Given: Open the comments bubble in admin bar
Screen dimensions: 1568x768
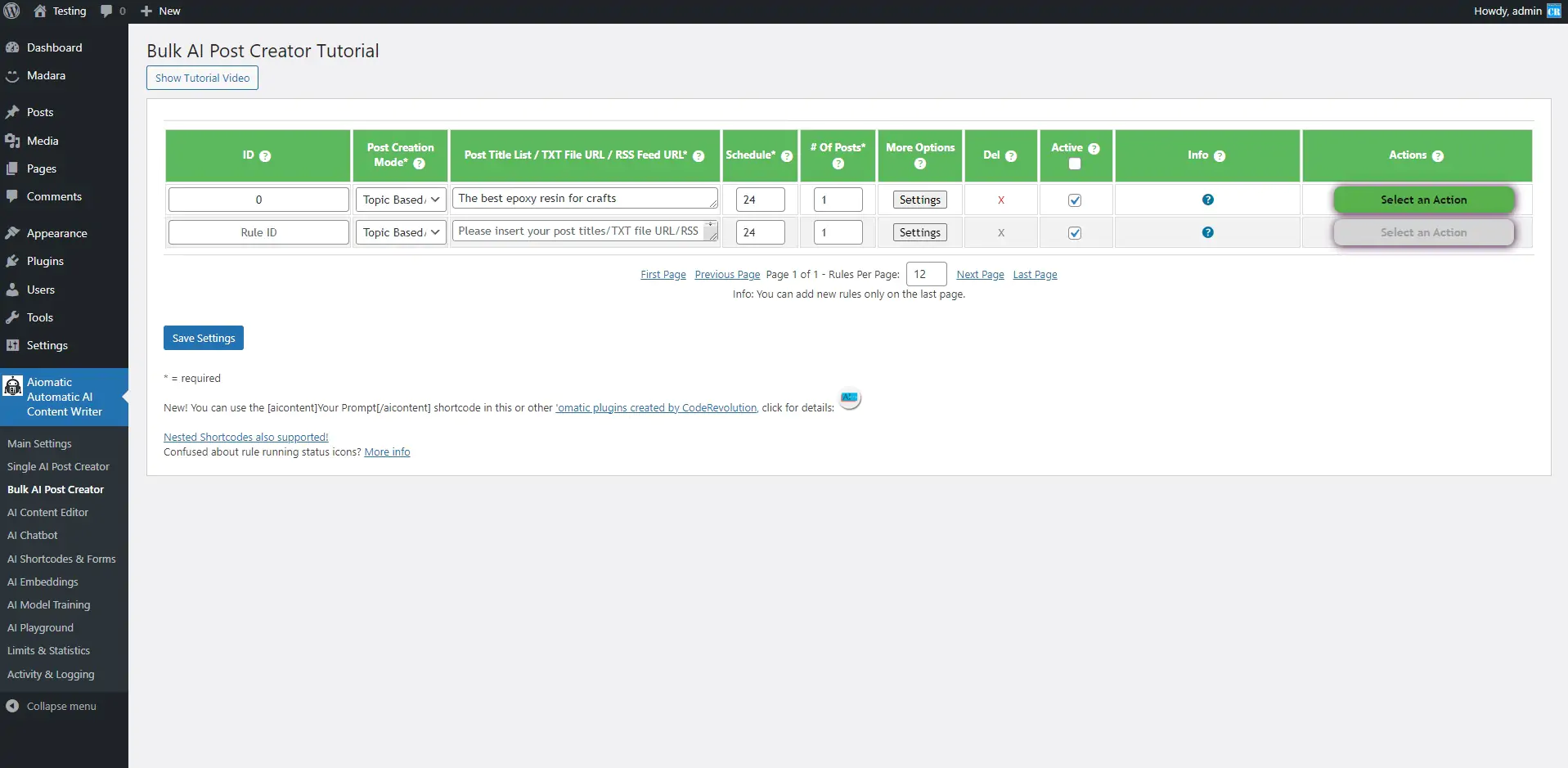Looking at the screenshot, I should click(106, 11).
